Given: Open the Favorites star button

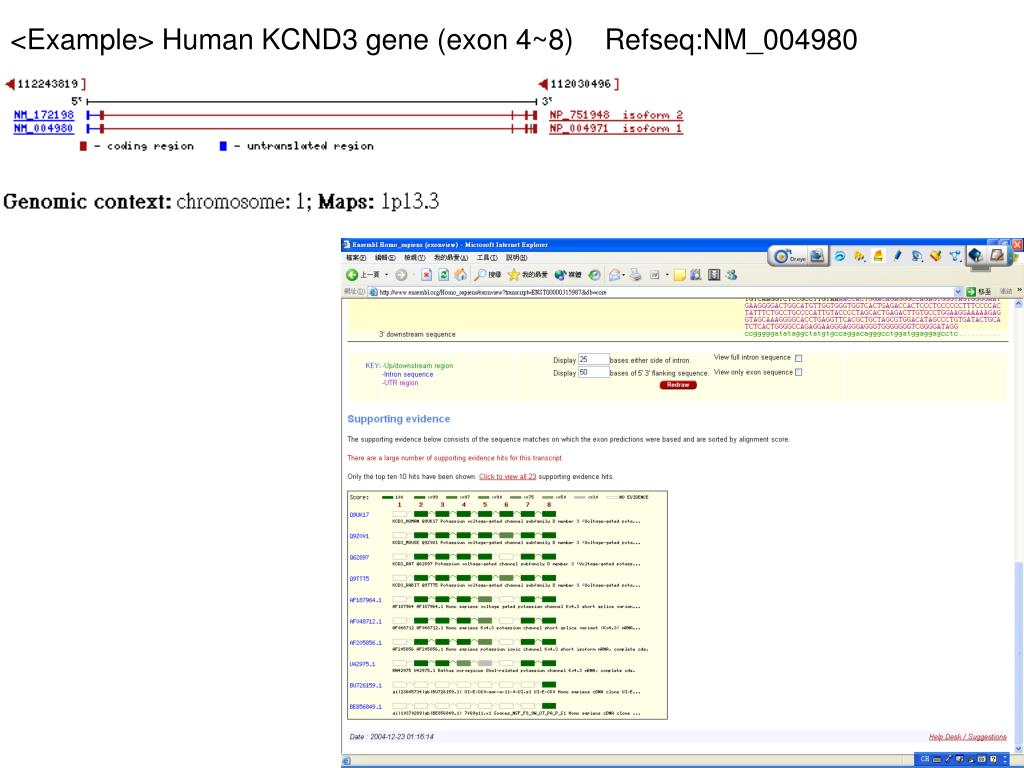Looking at the screenshot, I should click(528, 275).
